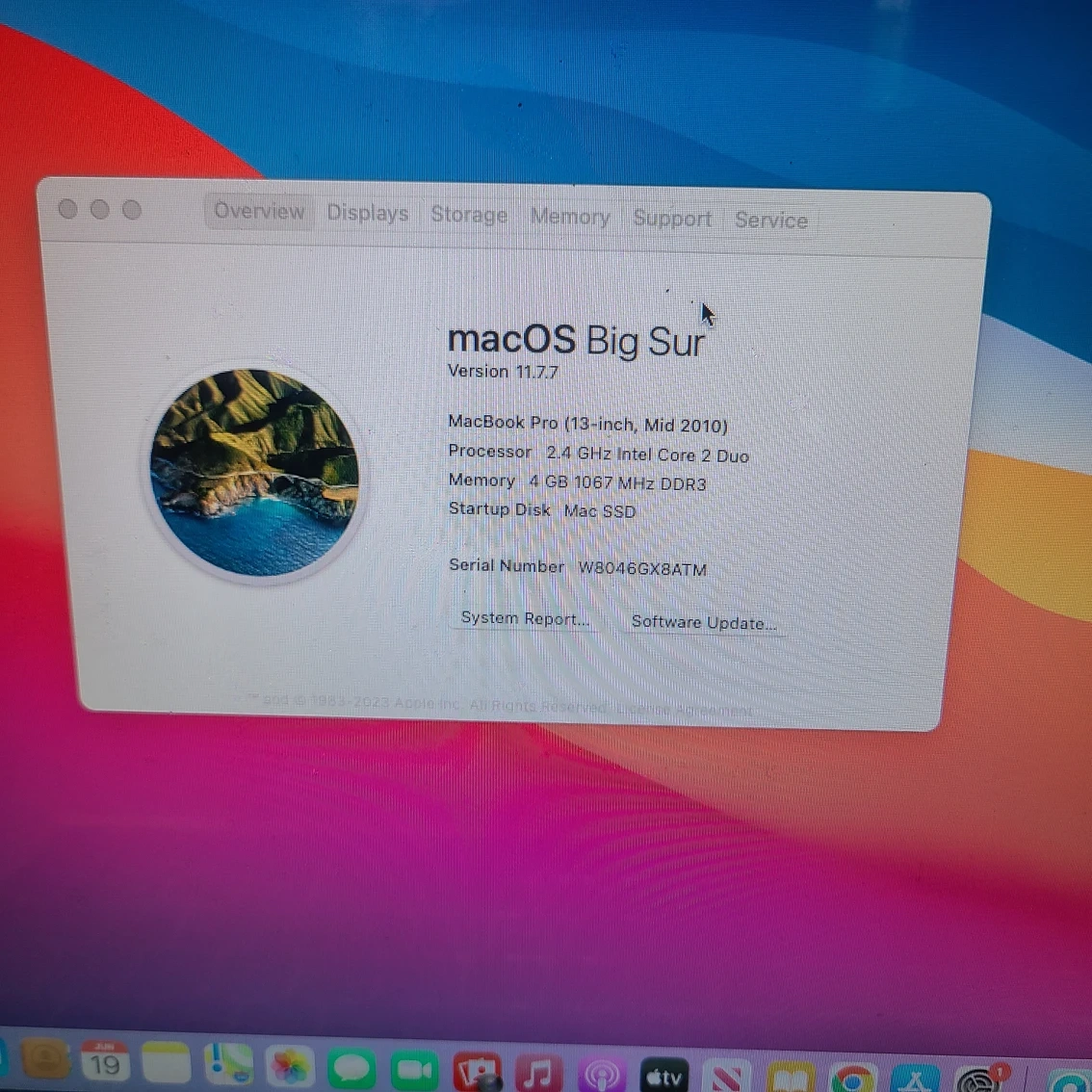Click the 2.4 GHz Intel Core 2 Duo value
This screenshot has height=1092, width=1092.
tap(648, 455)
